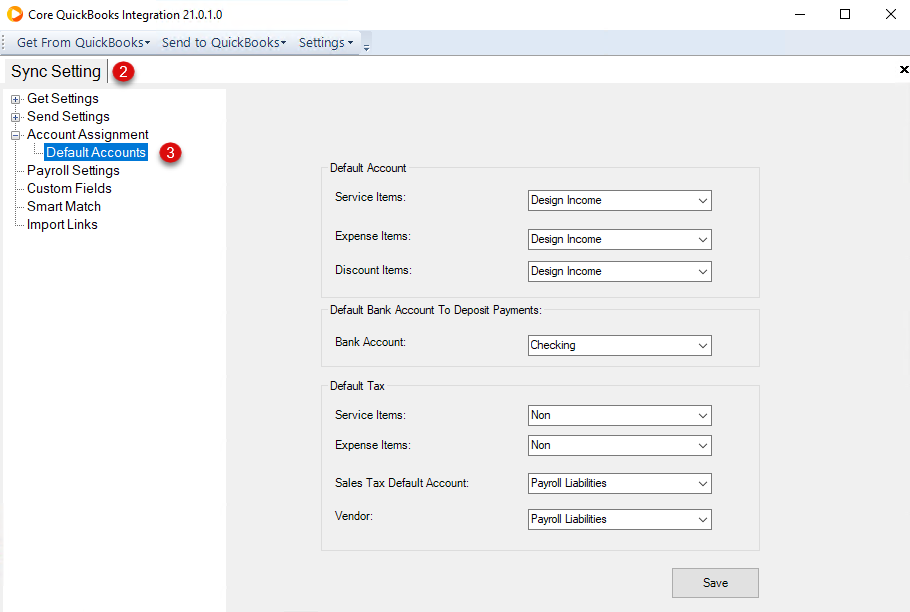Image resolution: width=910 pixels, height=612 pixels.
Task: Open Default Account Expense Items dropdown
Action: pyautogui.click(x=619, y=239)
